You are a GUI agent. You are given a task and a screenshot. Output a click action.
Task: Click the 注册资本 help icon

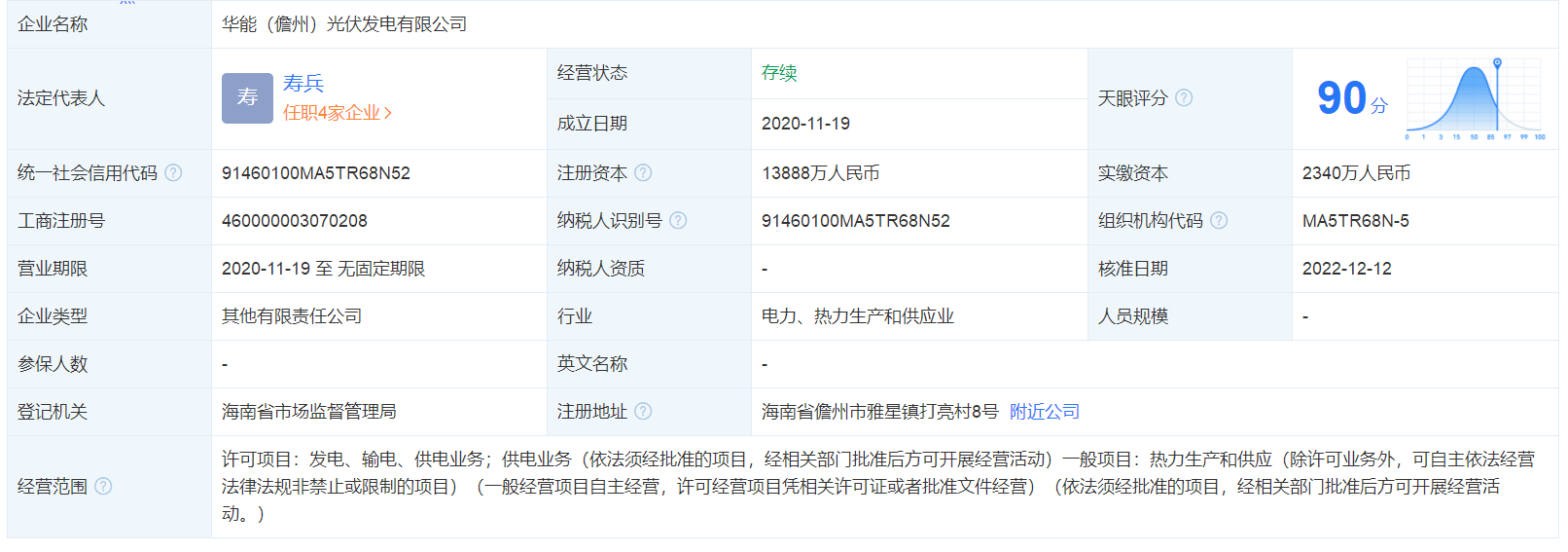(643, 173)
